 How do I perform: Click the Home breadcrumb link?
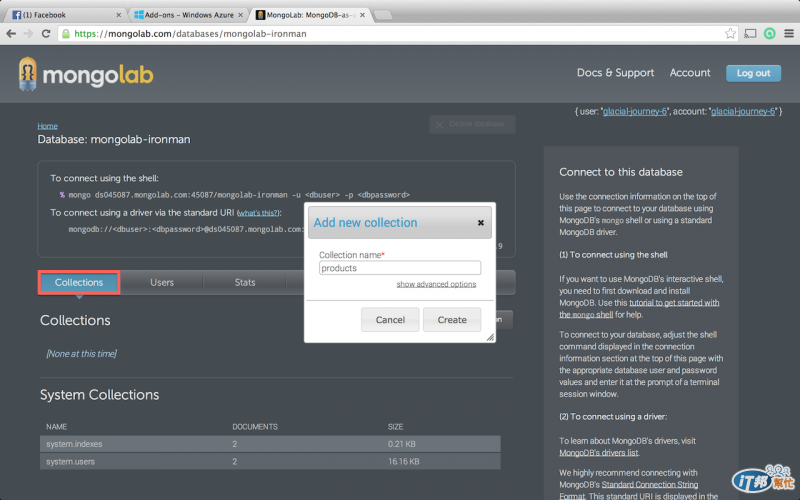pyautogui.click(x=47, y=126)
